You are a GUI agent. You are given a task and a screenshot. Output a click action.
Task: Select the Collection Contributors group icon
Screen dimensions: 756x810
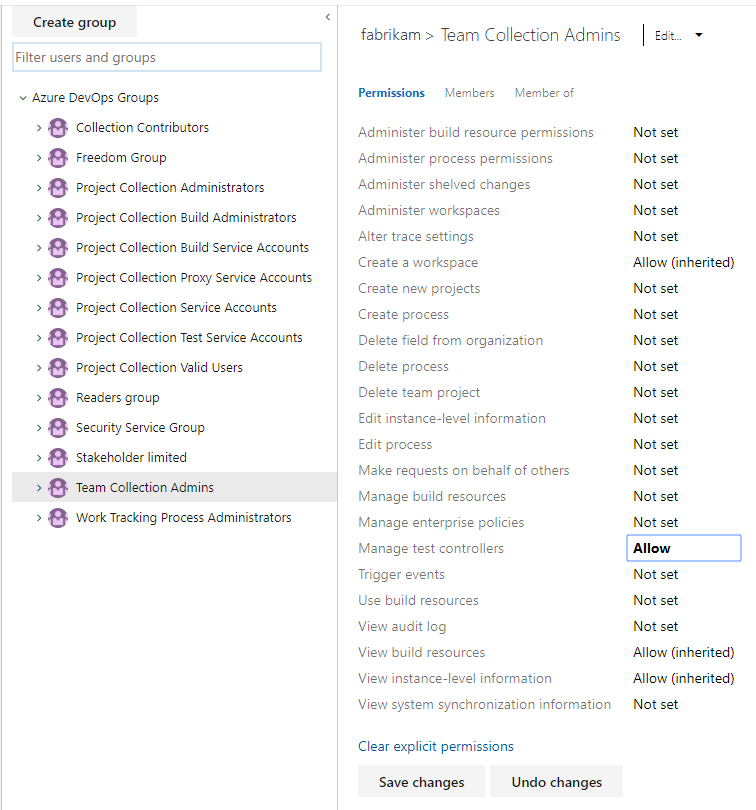pyautogui.click(x=57, y=127)
